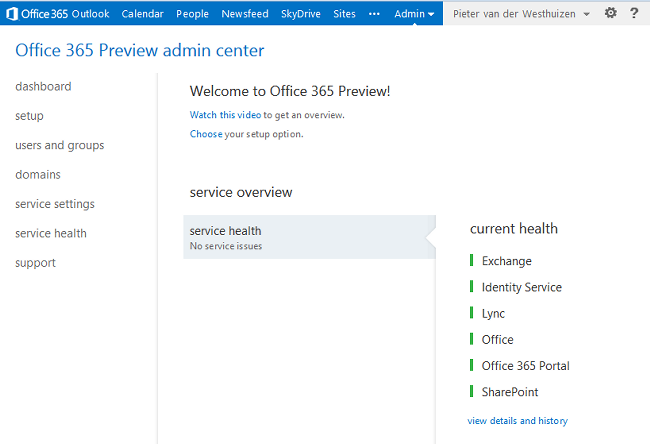Open the settings gear icon
The image size is (650, 444).
click(x=610, y=13)
